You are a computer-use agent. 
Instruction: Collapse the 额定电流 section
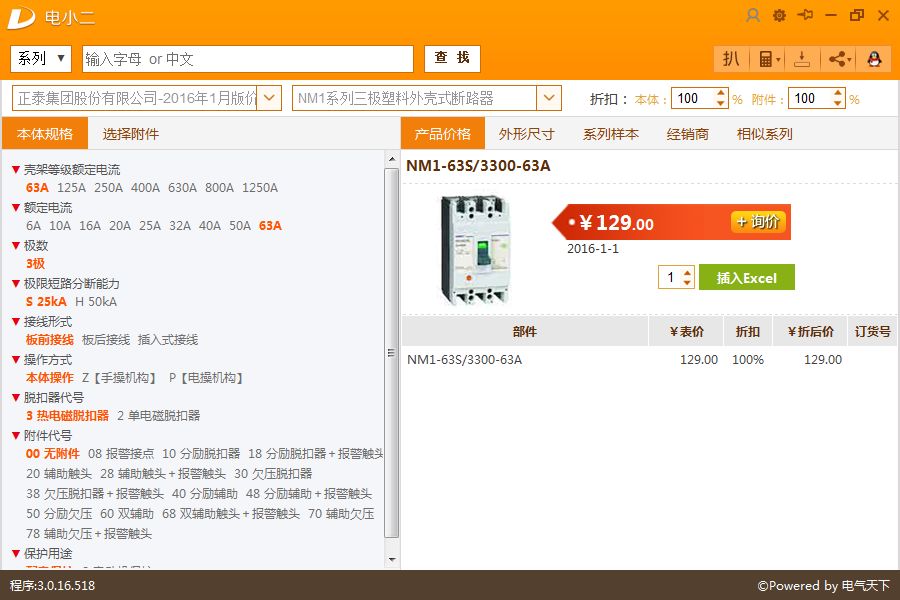(x=16, y=208)
